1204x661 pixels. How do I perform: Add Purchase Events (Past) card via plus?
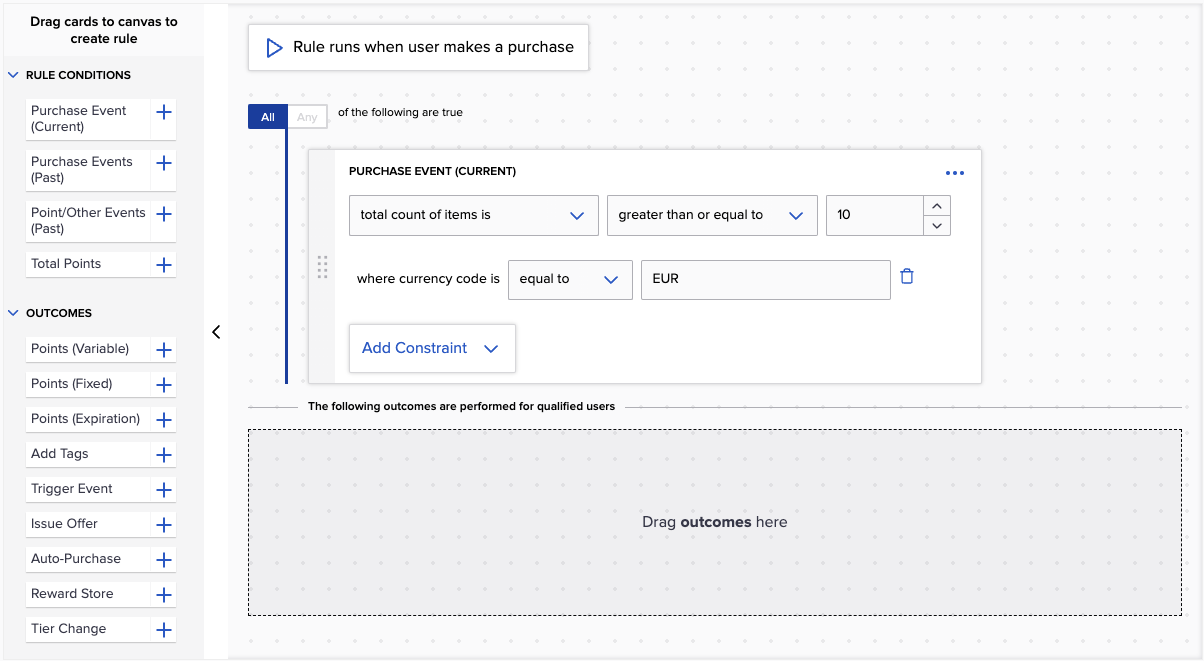coord(164,163)
